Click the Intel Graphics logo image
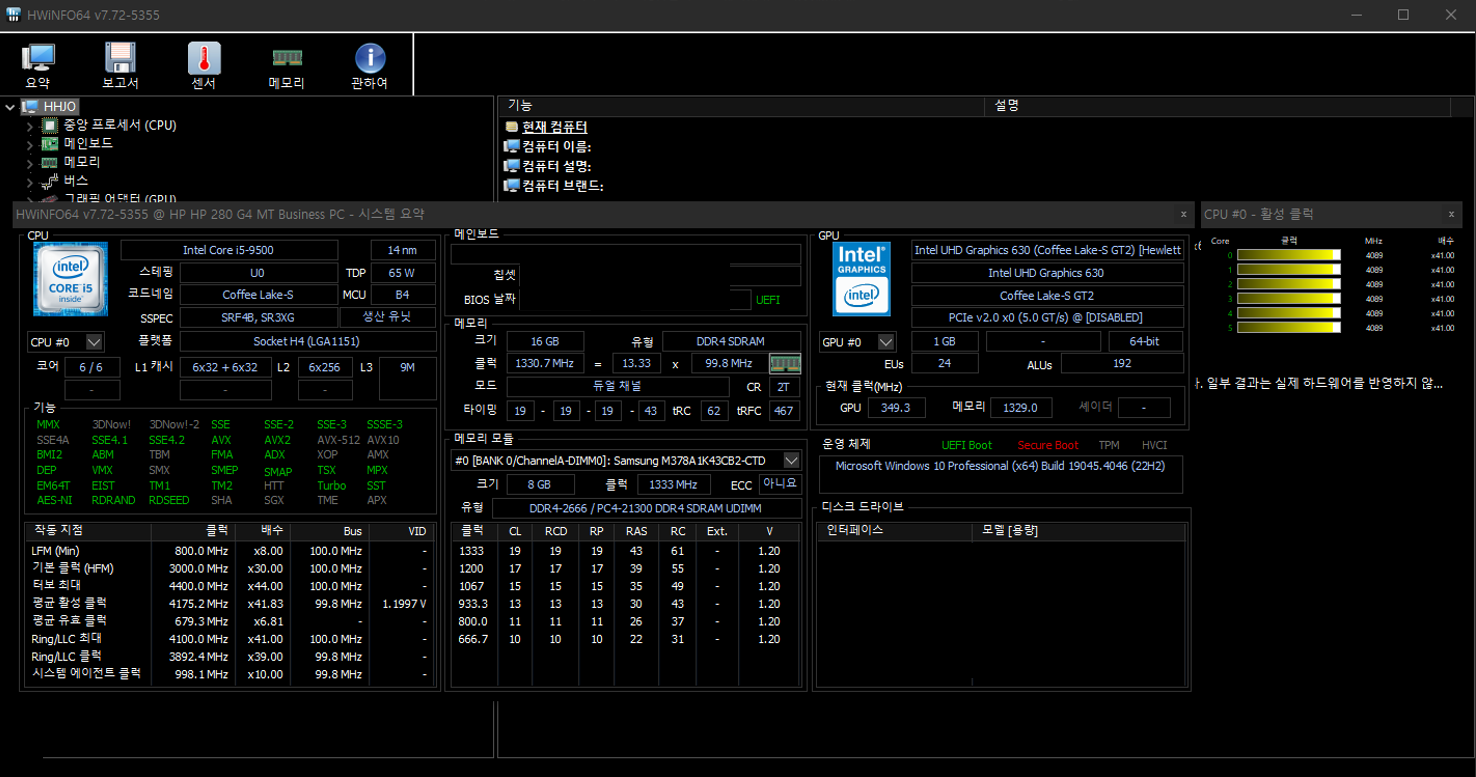Image resolution: width=1476 pixels, height=777 pixels. pos(862,278)
